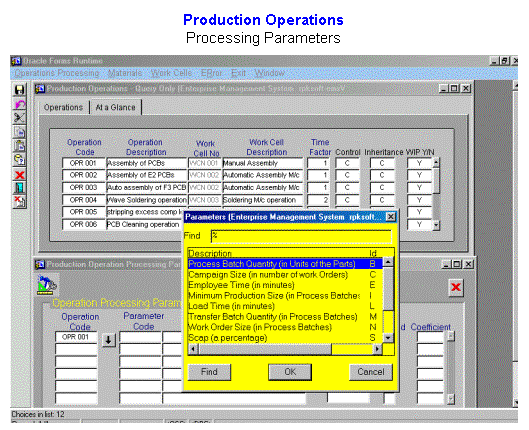Click right arrow of Parameters horizontal scrollbar
Viewport: 529px width, 430px height.
point(378,349)
